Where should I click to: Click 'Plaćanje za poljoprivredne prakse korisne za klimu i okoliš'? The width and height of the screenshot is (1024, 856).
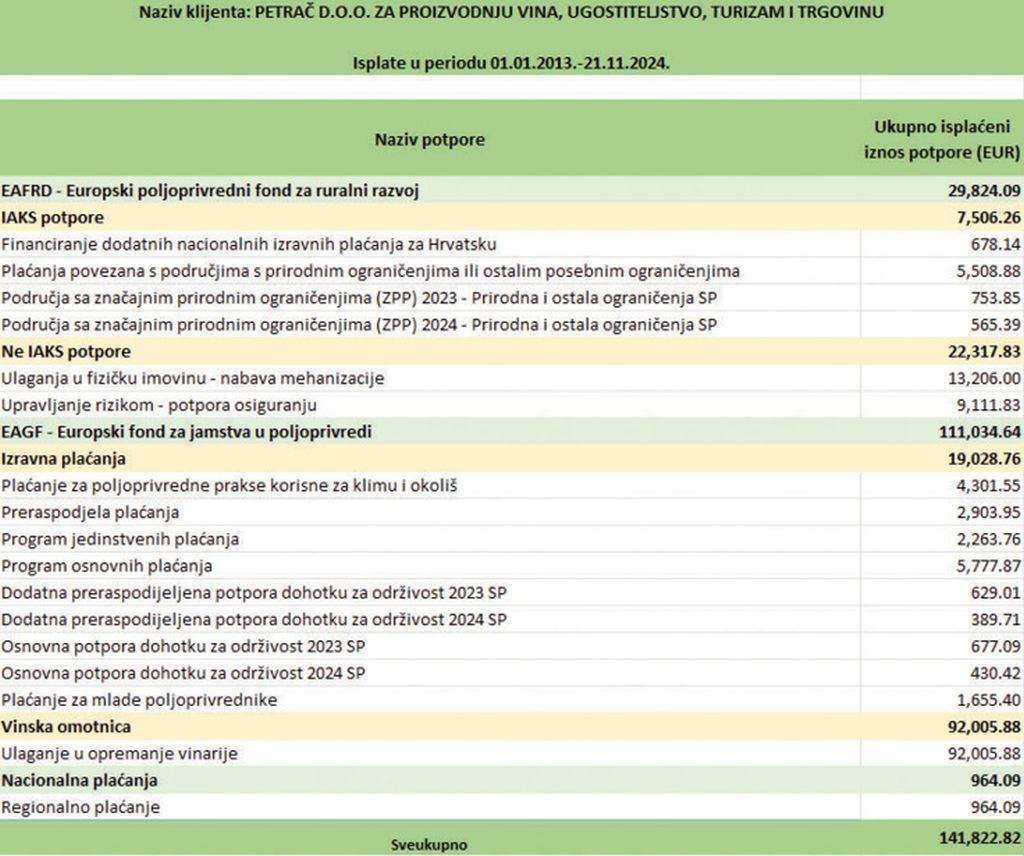coord(229,485)
